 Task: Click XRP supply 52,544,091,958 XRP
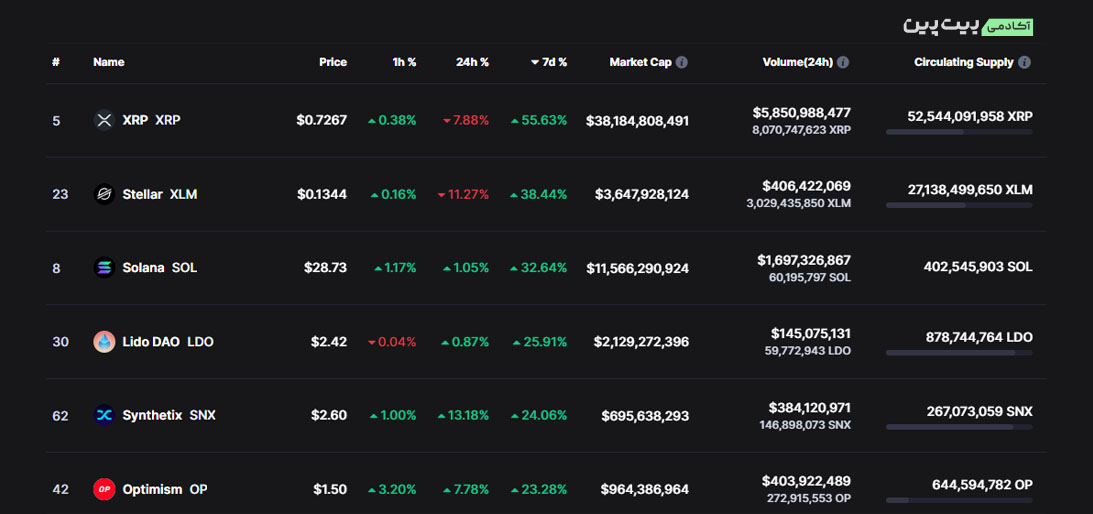pyautogui.click(x=970, y=116)
